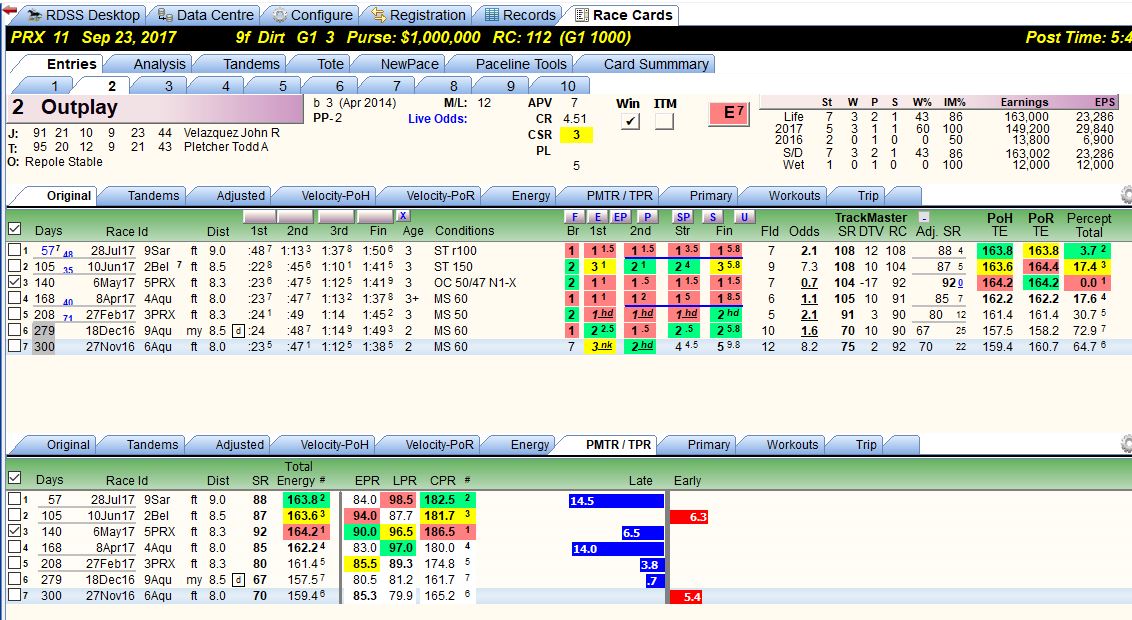The width and height of the screenshot is (1132, 620).
Task: Open the Records tab
Action: point(521,15)
